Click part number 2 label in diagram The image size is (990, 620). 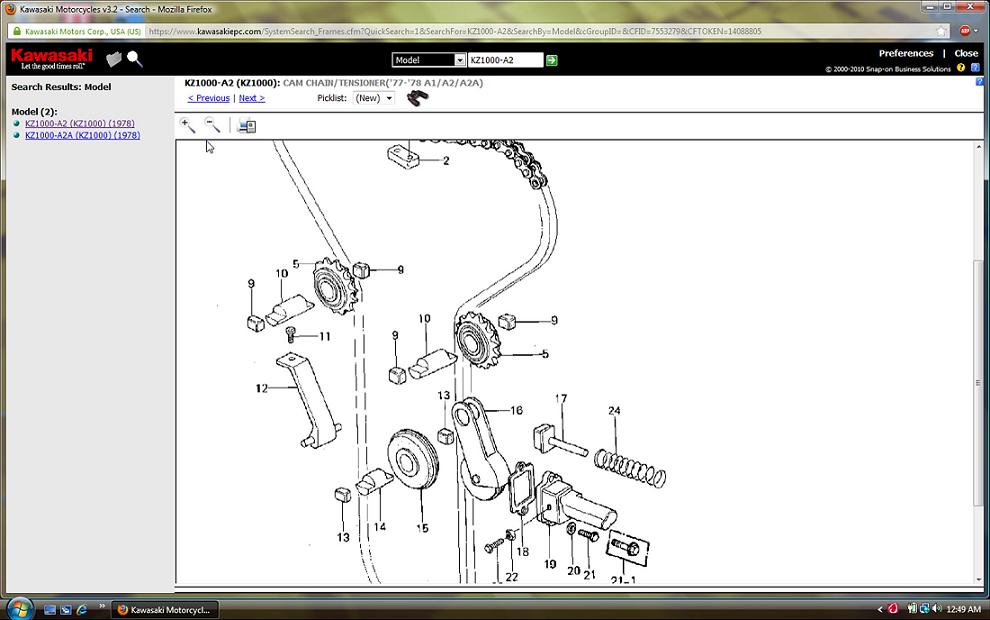pyautogui.click(x=446, y=160)
